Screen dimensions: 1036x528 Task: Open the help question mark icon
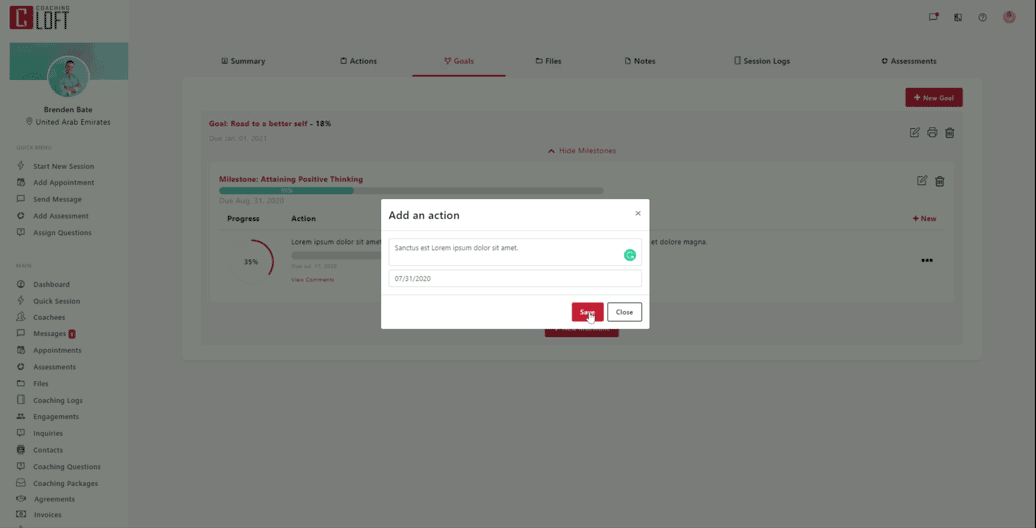(x=982, y=17)
